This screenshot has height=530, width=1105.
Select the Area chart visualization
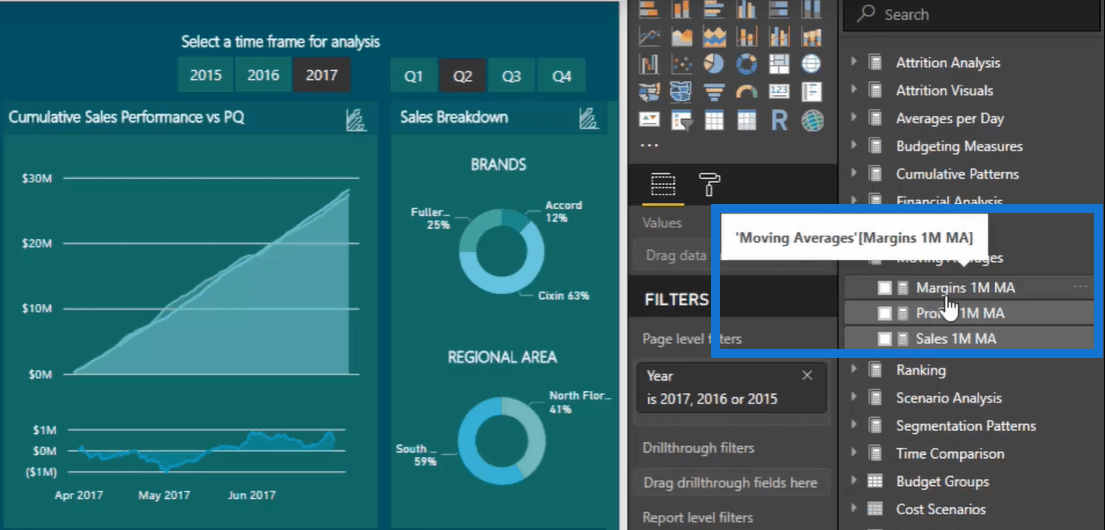click(681, 36)
